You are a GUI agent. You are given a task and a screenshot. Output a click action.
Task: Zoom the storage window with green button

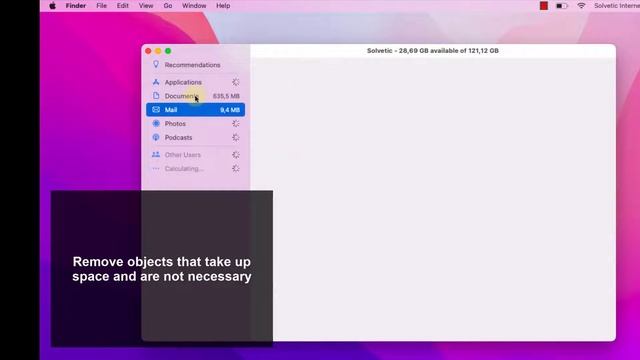pyautogui.click(x=168, y=51)
